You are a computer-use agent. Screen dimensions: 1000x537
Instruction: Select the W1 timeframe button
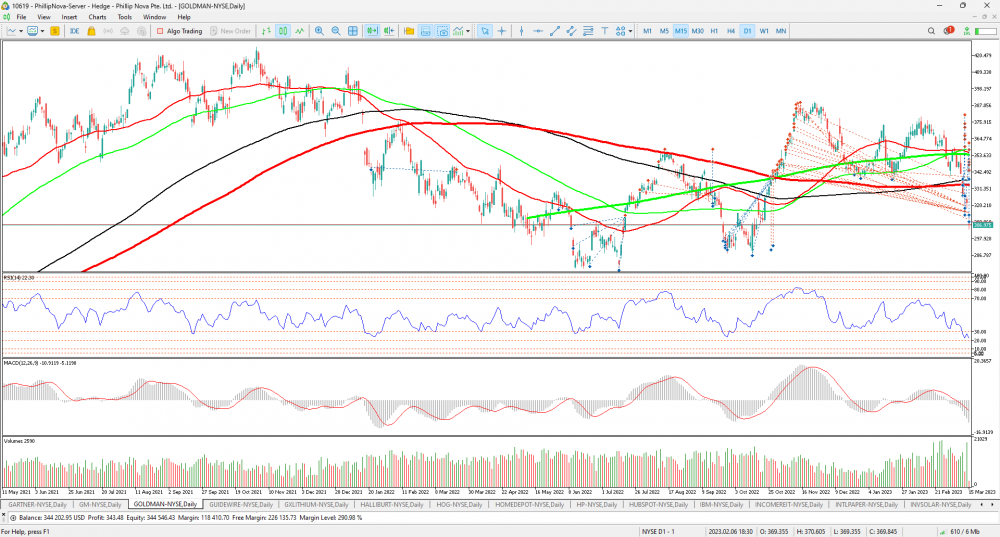tap(763, 31)
